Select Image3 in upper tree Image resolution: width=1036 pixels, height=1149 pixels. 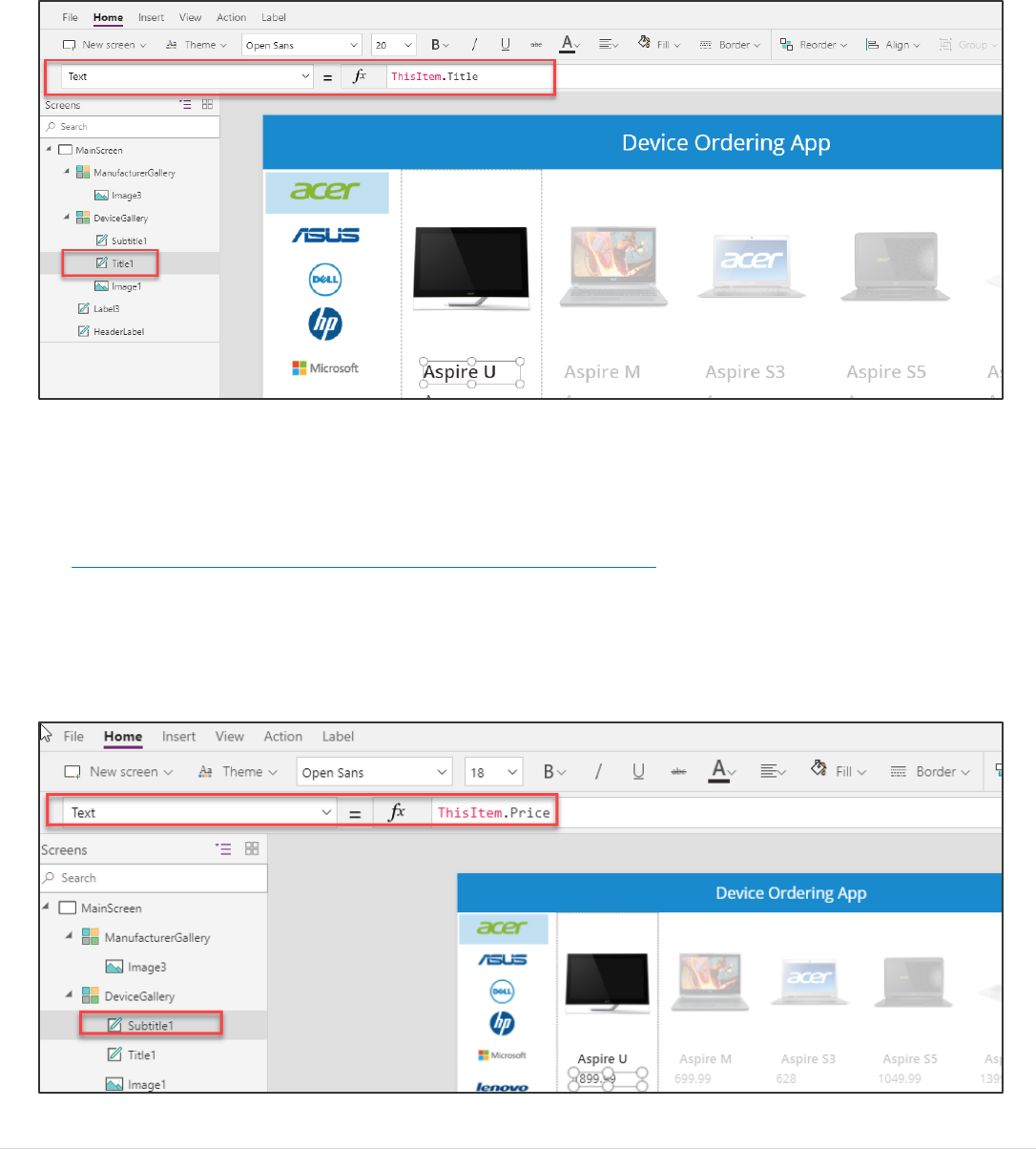118,196
